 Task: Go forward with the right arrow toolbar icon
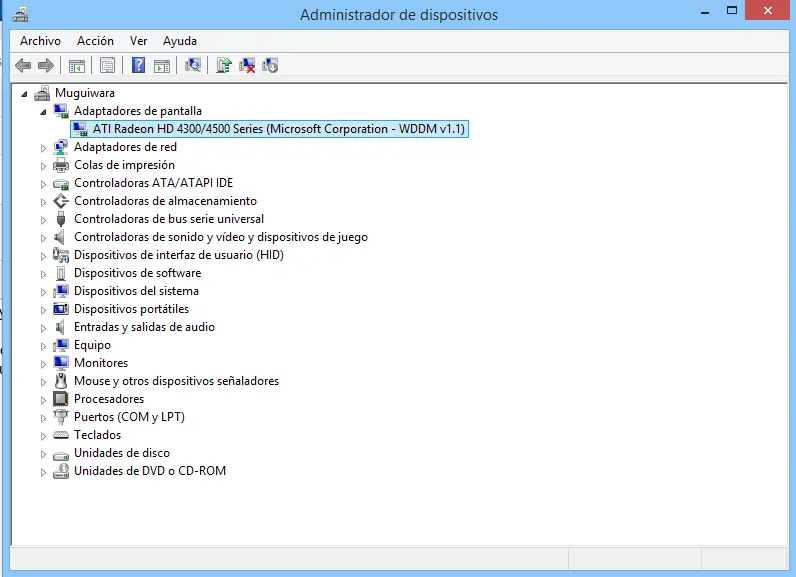click(46, 65)
